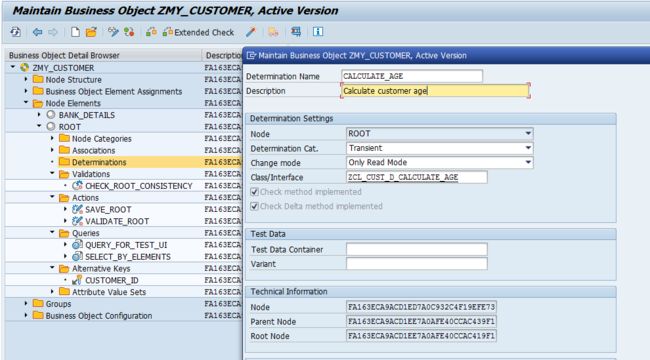Click the Variant input field
This screenshot has height=360, width=650.
(x=417, y=264)
